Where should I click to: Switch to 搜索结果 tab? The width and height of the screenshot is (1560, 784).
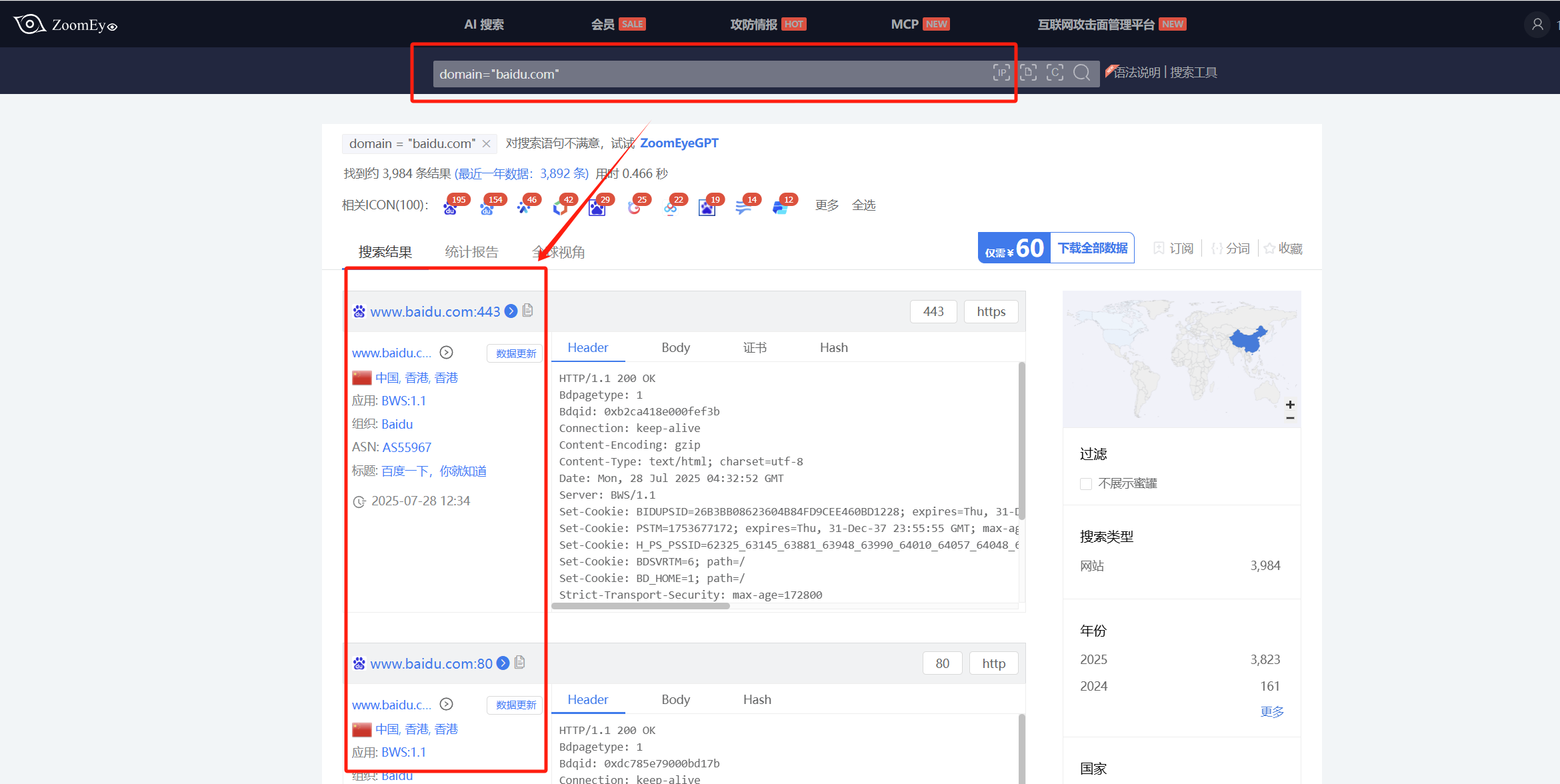385,253
